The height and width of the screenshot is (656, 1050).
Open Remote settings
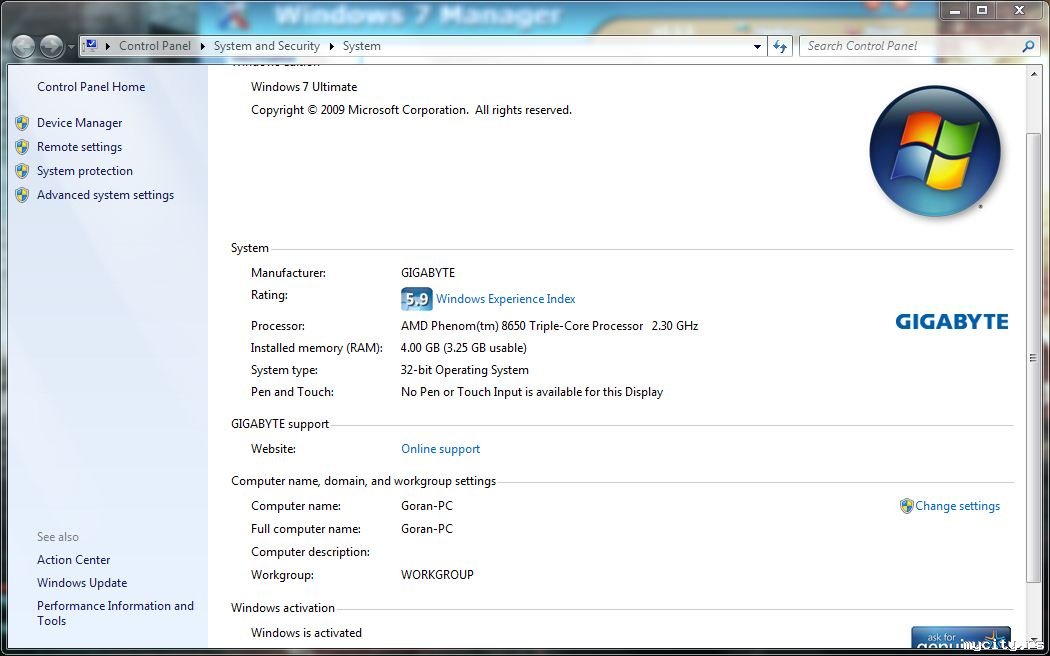tap(80, 147)
